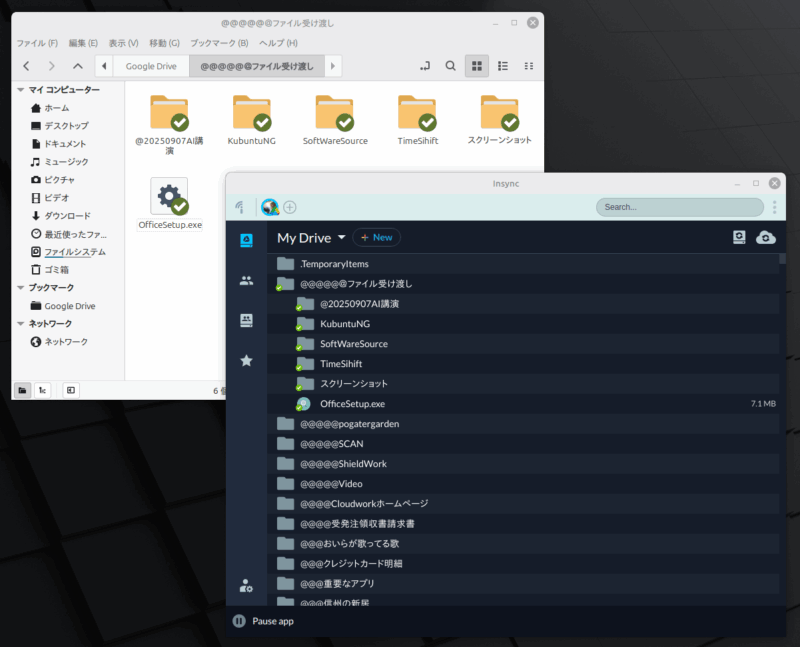Viewport: 800px width, 647px height.
Task: Click the search icon in file manager
Action: 451,66
